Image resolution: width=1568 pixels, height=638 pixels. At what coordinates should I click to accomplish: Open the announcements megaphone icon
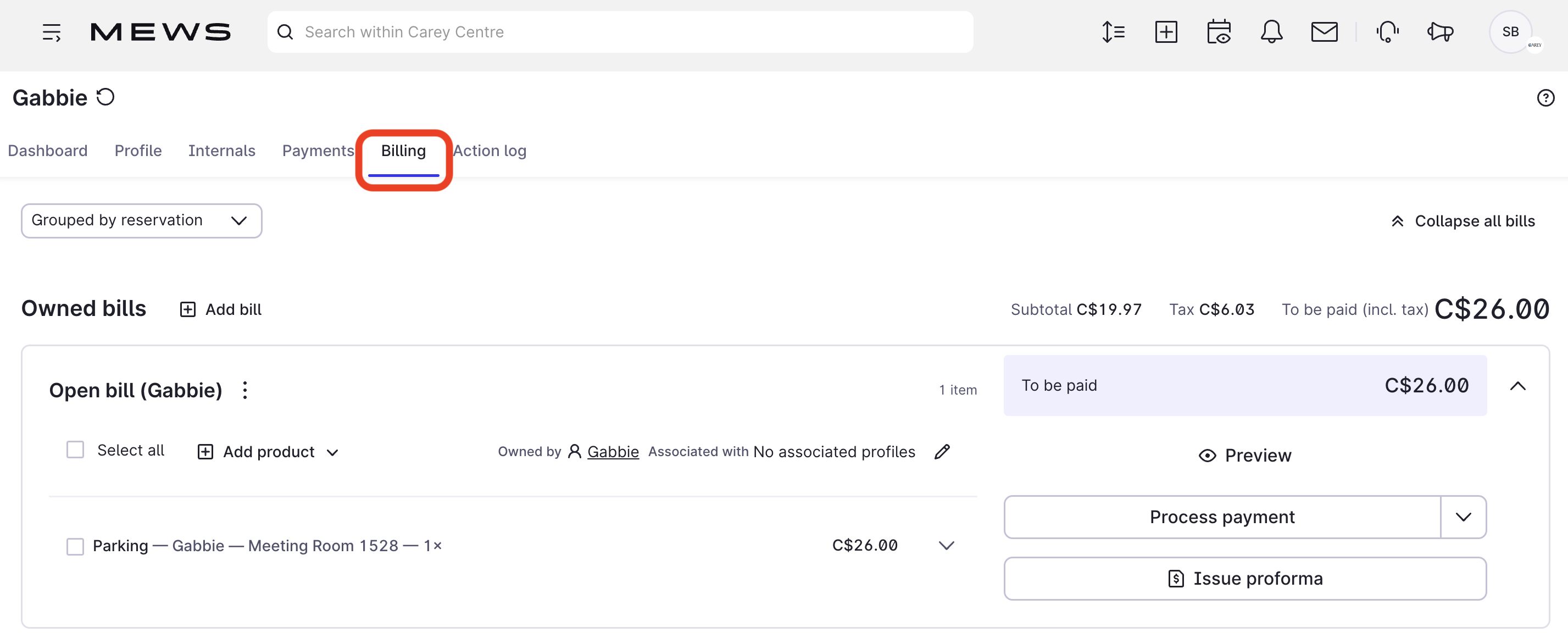pyautogui.click(x=1440, y=32)
